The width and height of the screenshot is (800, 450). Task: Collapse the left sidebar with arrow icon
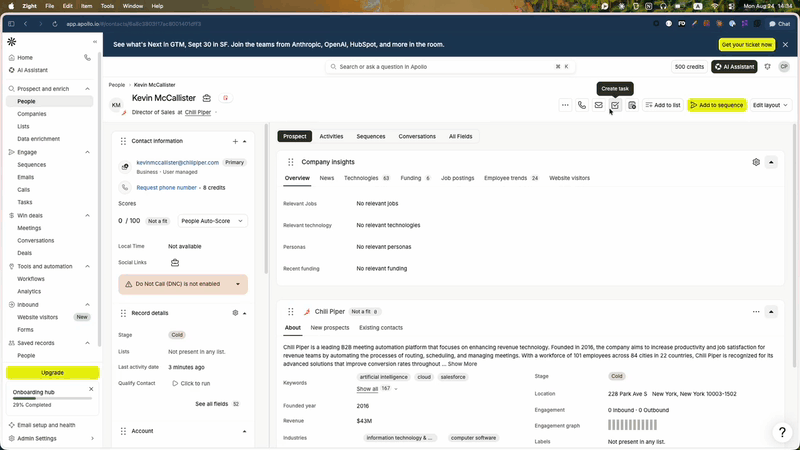tap(95, 42)
